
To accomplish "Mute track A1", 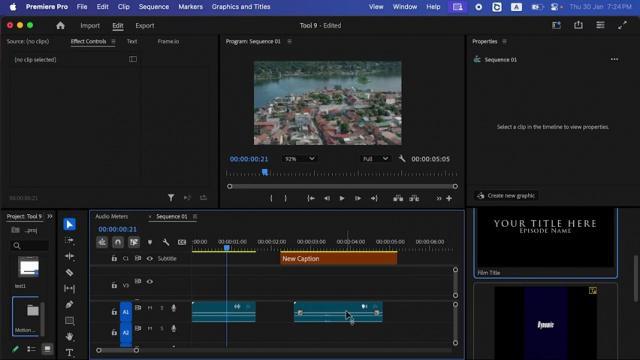I will tap(150, 308).
